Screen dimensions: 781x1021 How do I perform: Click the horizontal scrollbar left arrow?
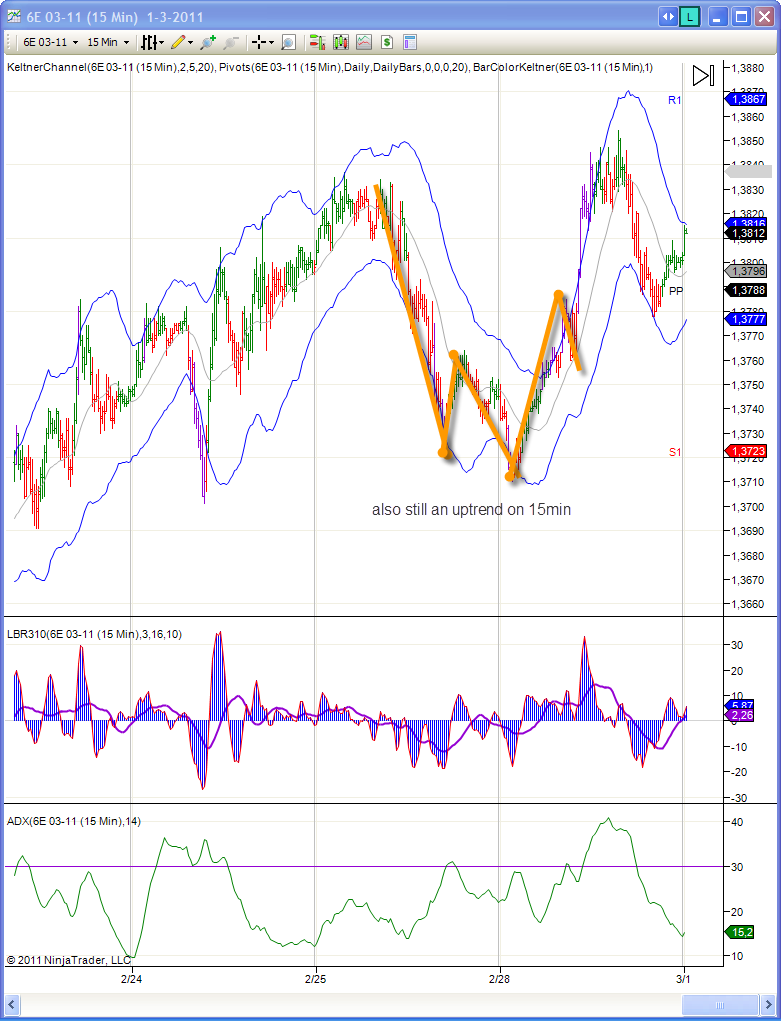pyautogui.click(x=12, y=1003)
